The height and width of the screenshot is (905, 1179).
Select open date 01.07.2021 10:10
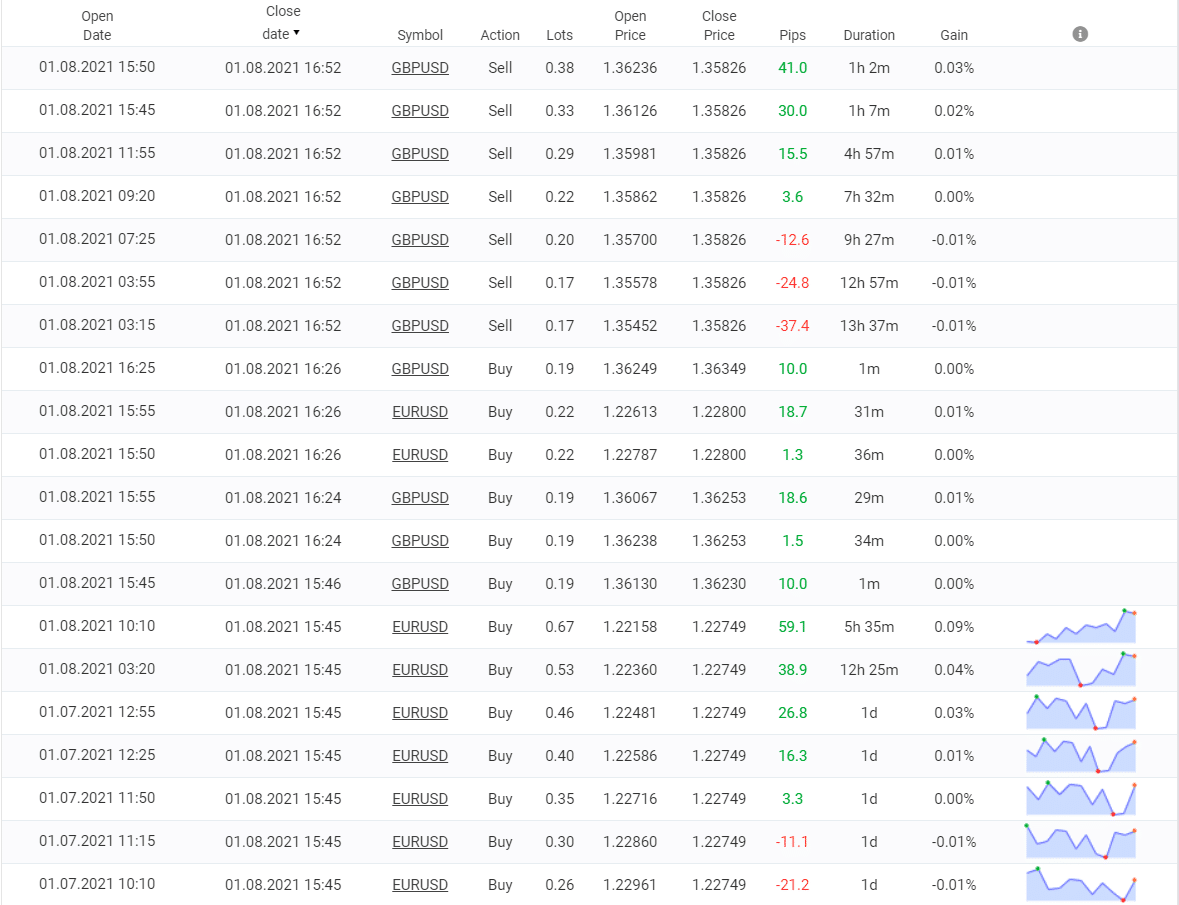[x=97, y=884]
